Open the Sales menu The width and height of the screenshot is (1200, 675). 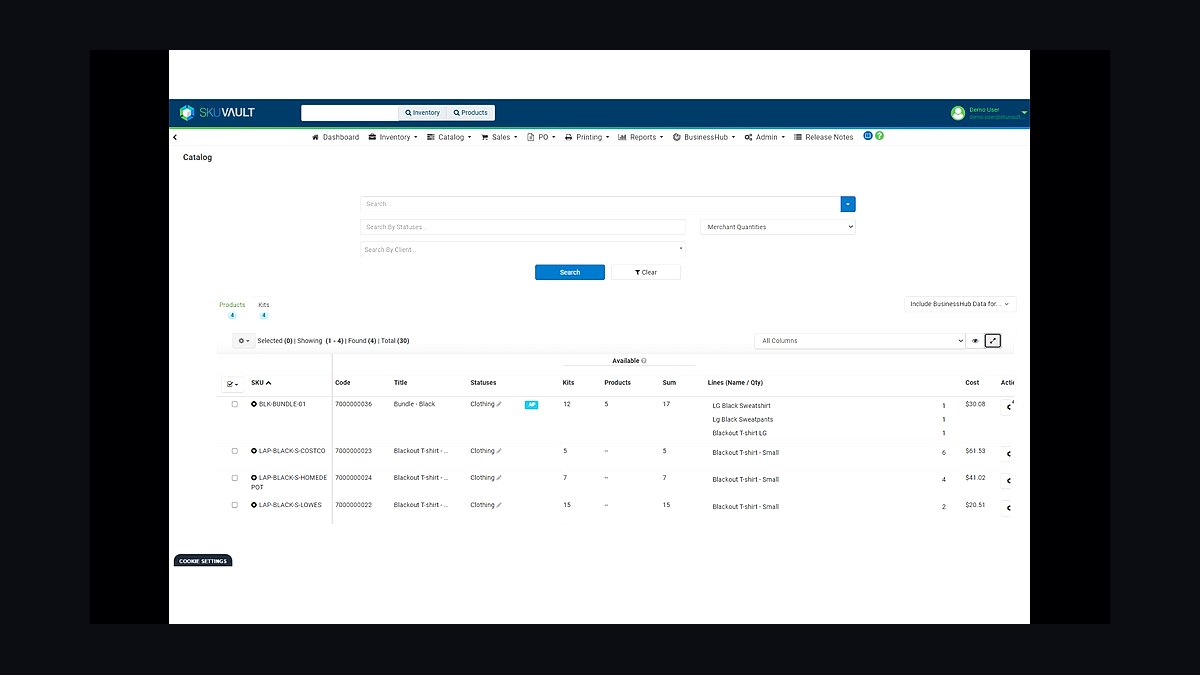coord(499,137)
